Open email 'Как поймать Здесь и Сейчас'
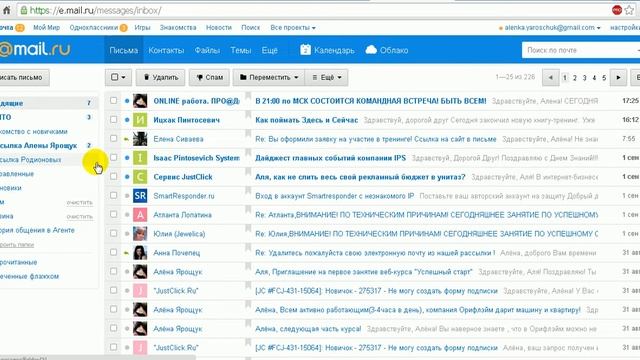Viewport: 640px width, 360px height. click(x=307, y=120)
